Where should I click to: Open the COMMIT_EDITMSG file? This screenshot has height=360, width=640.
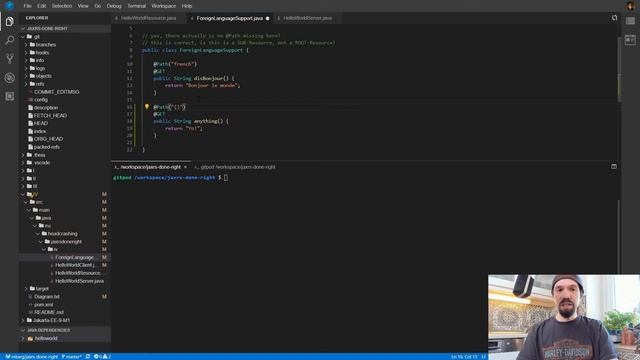click(x=56, y=92)
